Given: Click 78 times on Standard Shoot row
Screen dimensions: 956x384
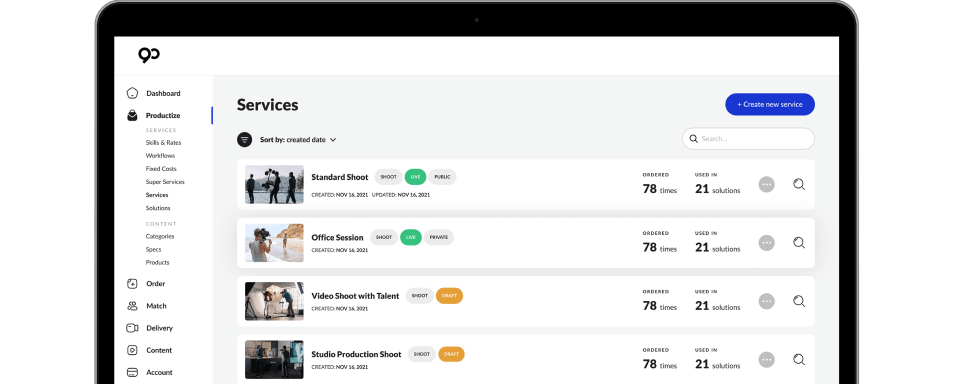Looking at the screenshot, I should click(660, 190).
